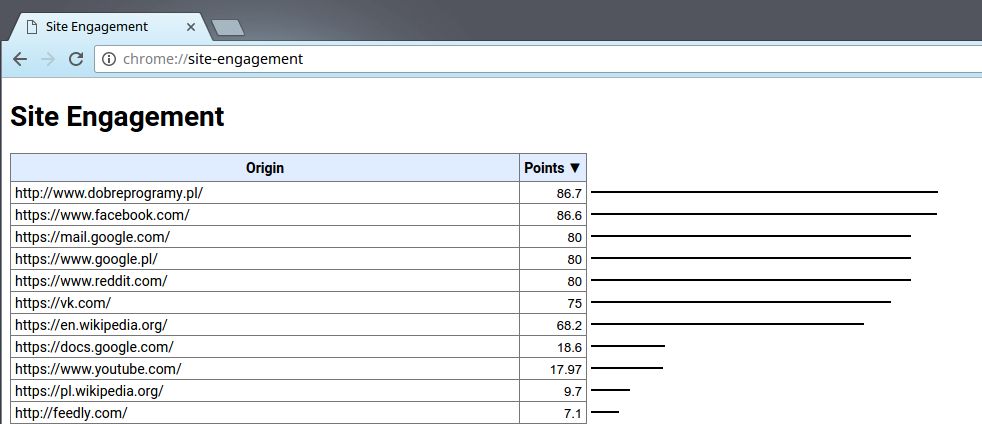Reload the page with refresh icon
This screenshot has width=982, height=424.
pos(76,59)
